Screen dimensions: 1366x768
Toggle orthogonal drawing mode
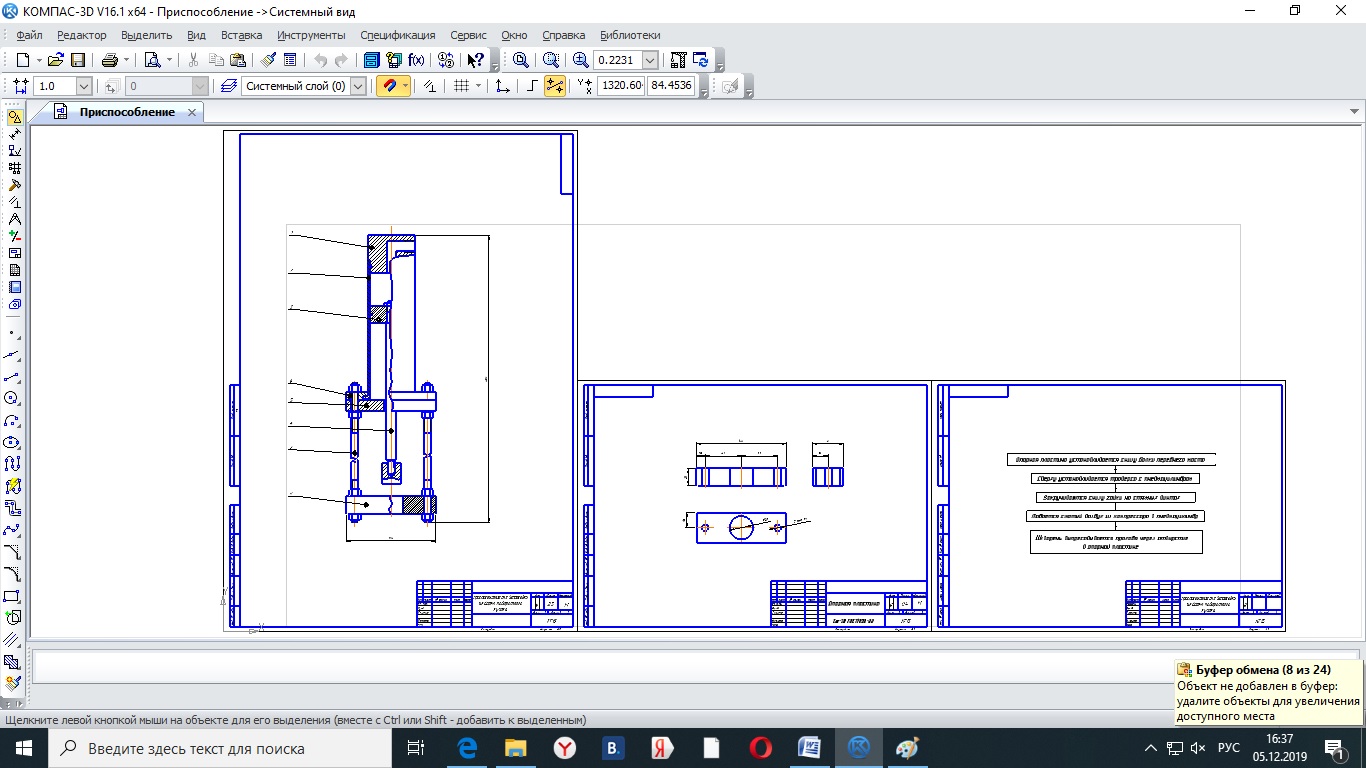tap(532, 86)
